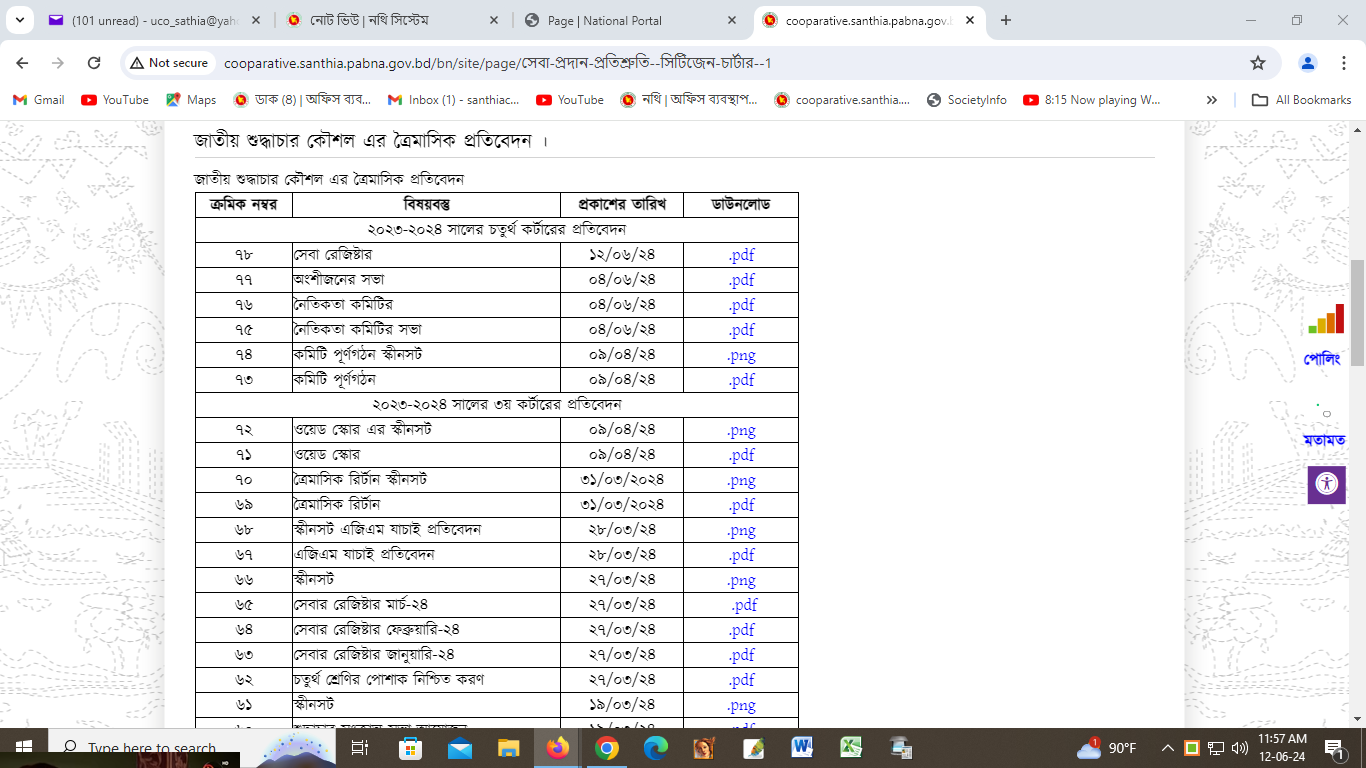This screenshot has height=768, width=1366.
Task: Open a new browser tab
Action: tap(1006, 20)
